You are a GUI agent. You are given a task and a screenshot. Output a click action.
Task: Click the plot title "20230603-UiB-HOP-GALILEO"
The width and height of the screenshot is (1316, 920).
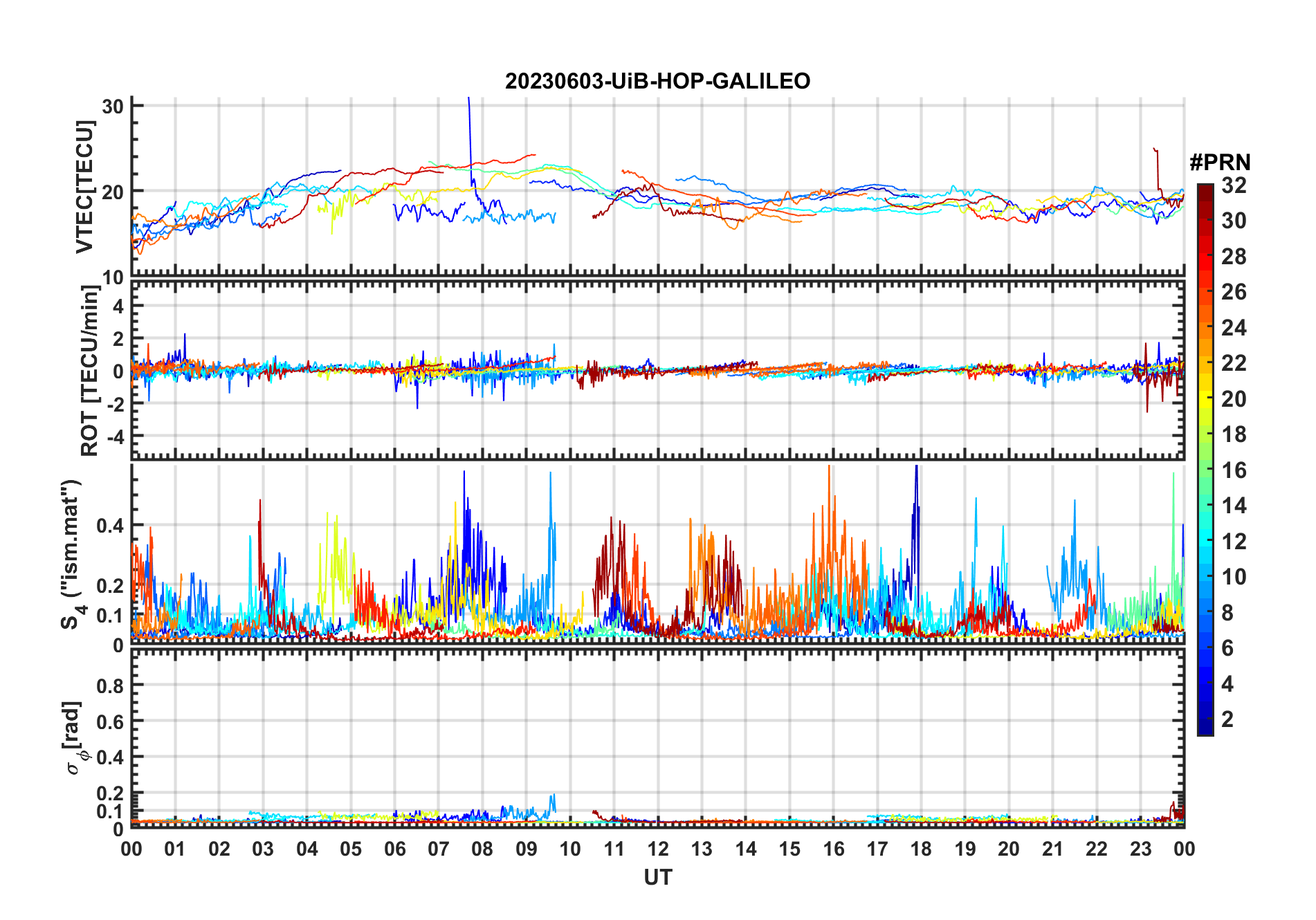[657, 82]
